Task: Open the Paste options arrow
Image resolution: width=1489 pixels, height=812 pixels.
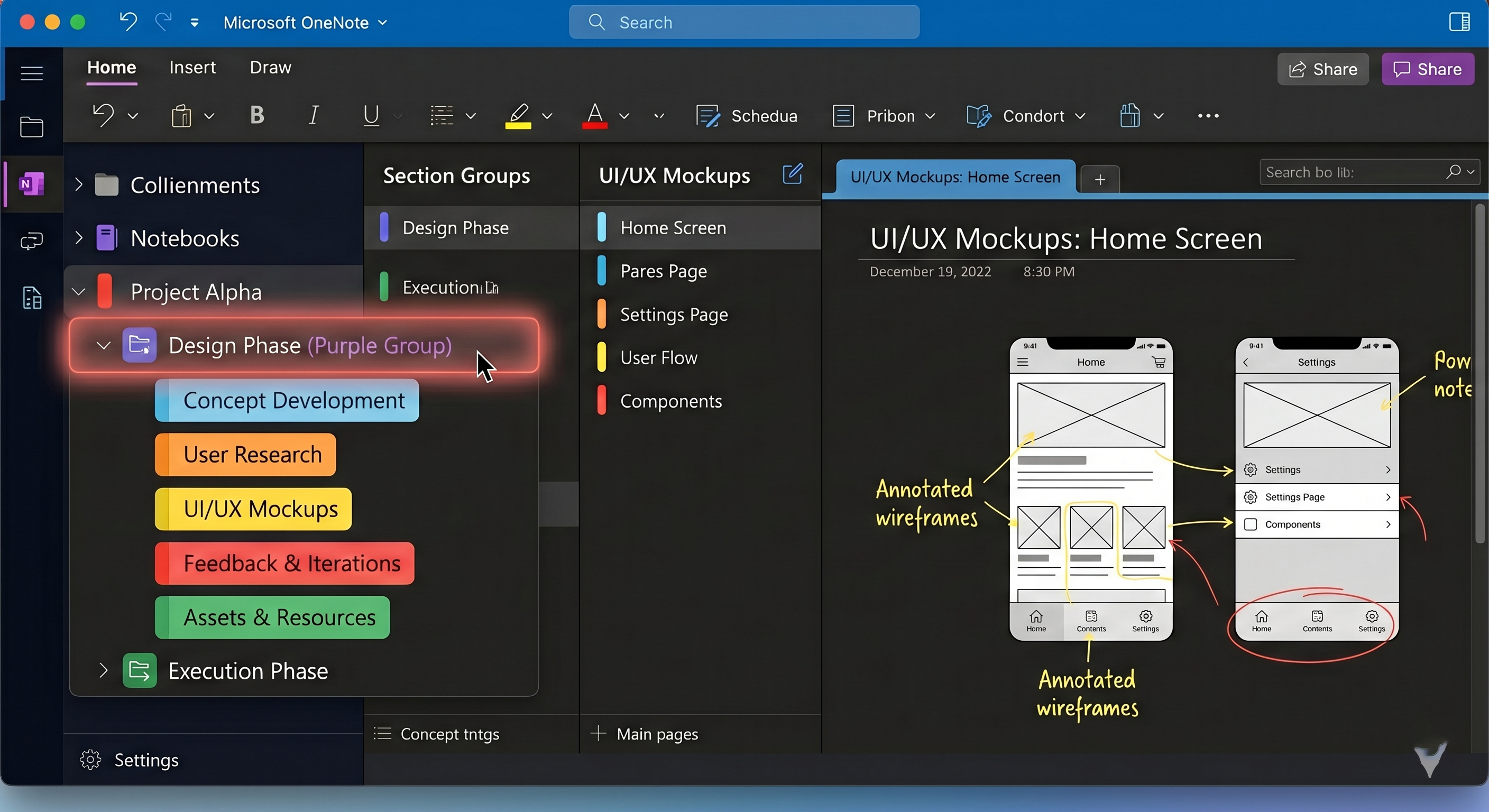Action: 209,116
